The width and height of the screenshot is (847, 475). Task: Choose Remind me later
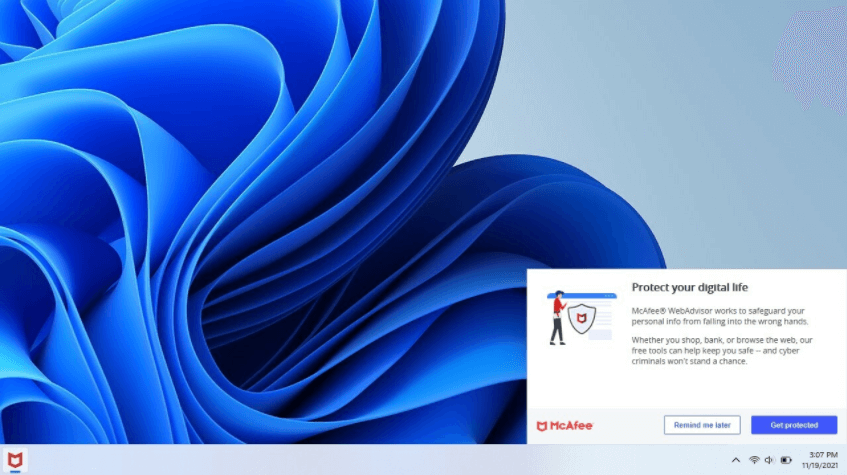pos(702,425)
